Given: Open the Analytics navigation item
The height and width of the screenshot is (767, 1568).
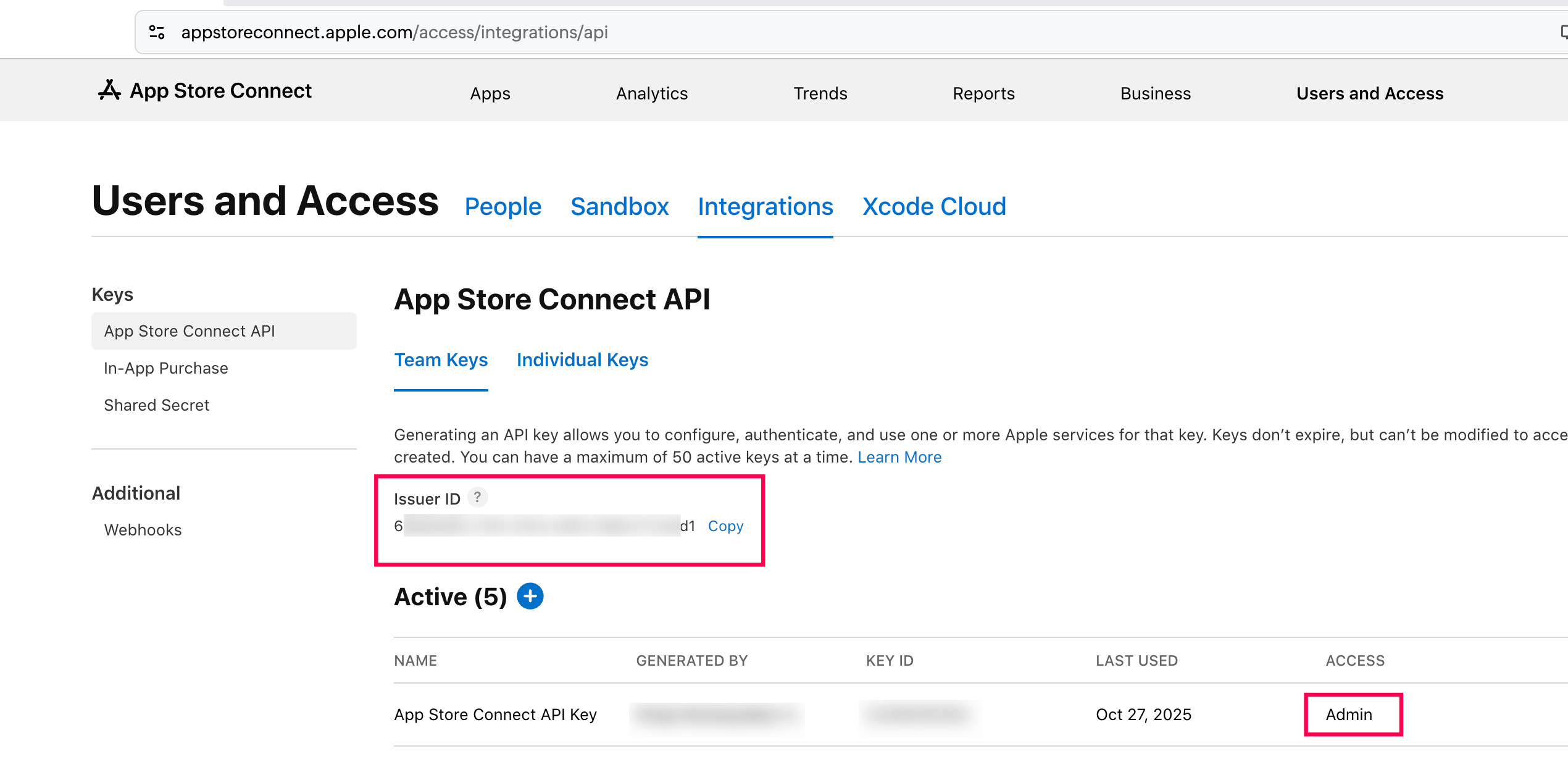Looking at the screenshot, I should [x=651, y=93].
